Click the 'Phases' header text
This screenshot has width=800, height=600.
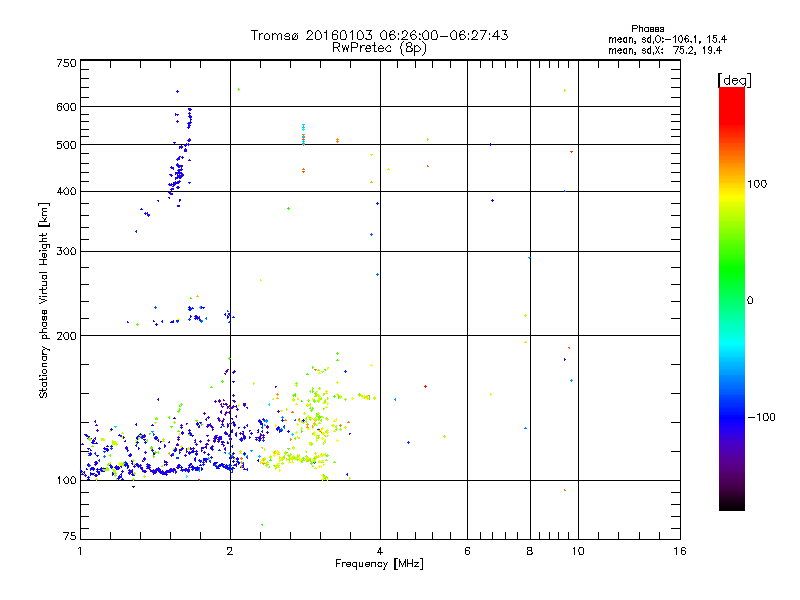pos(647,29)
